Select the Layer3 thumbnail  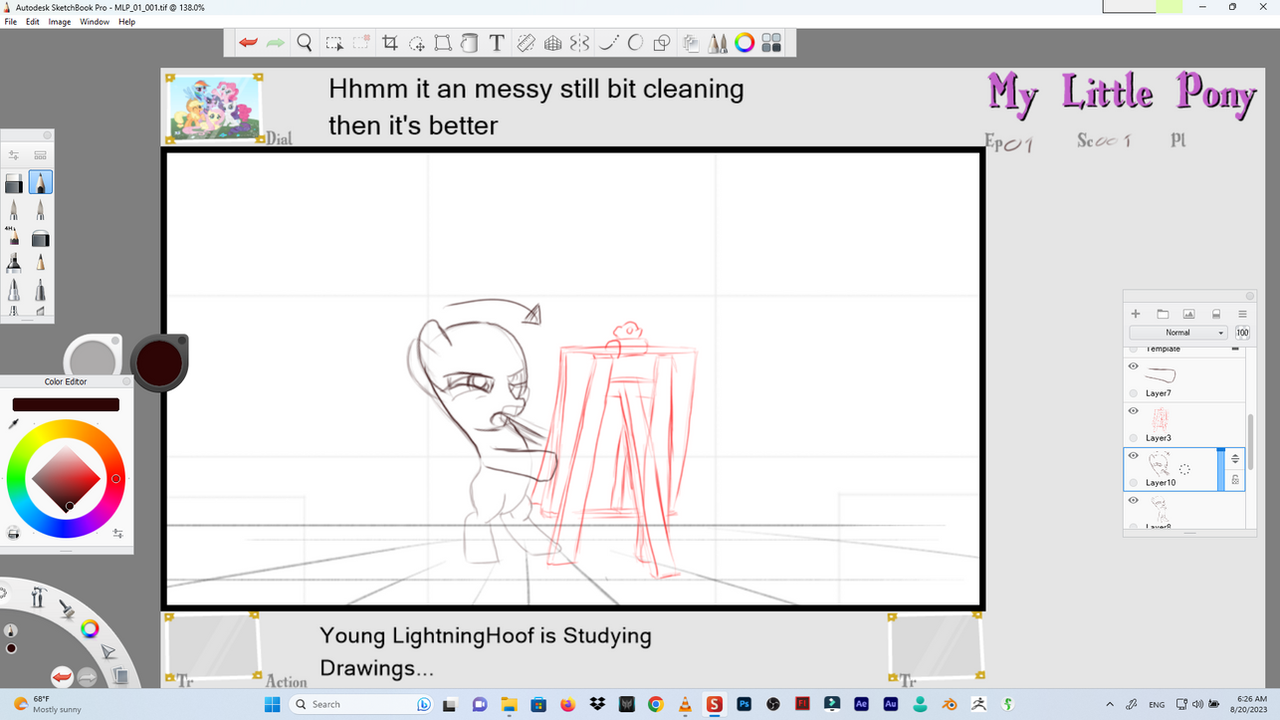pos(1161,419)
